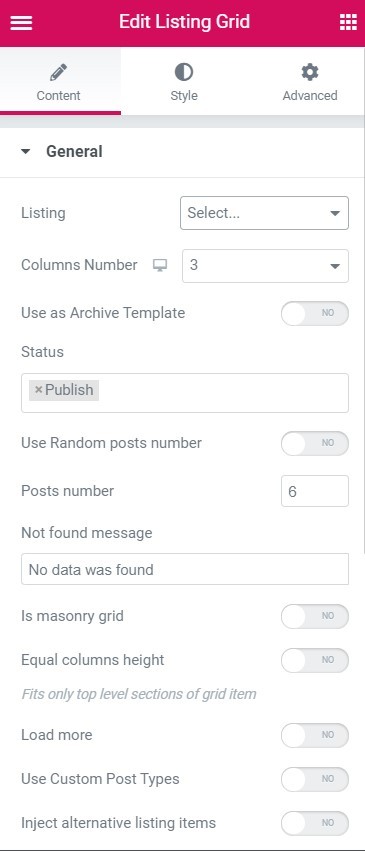Enable Inject alternative listing items
Screen dimensions: 365x851
[x=315, y=823]
